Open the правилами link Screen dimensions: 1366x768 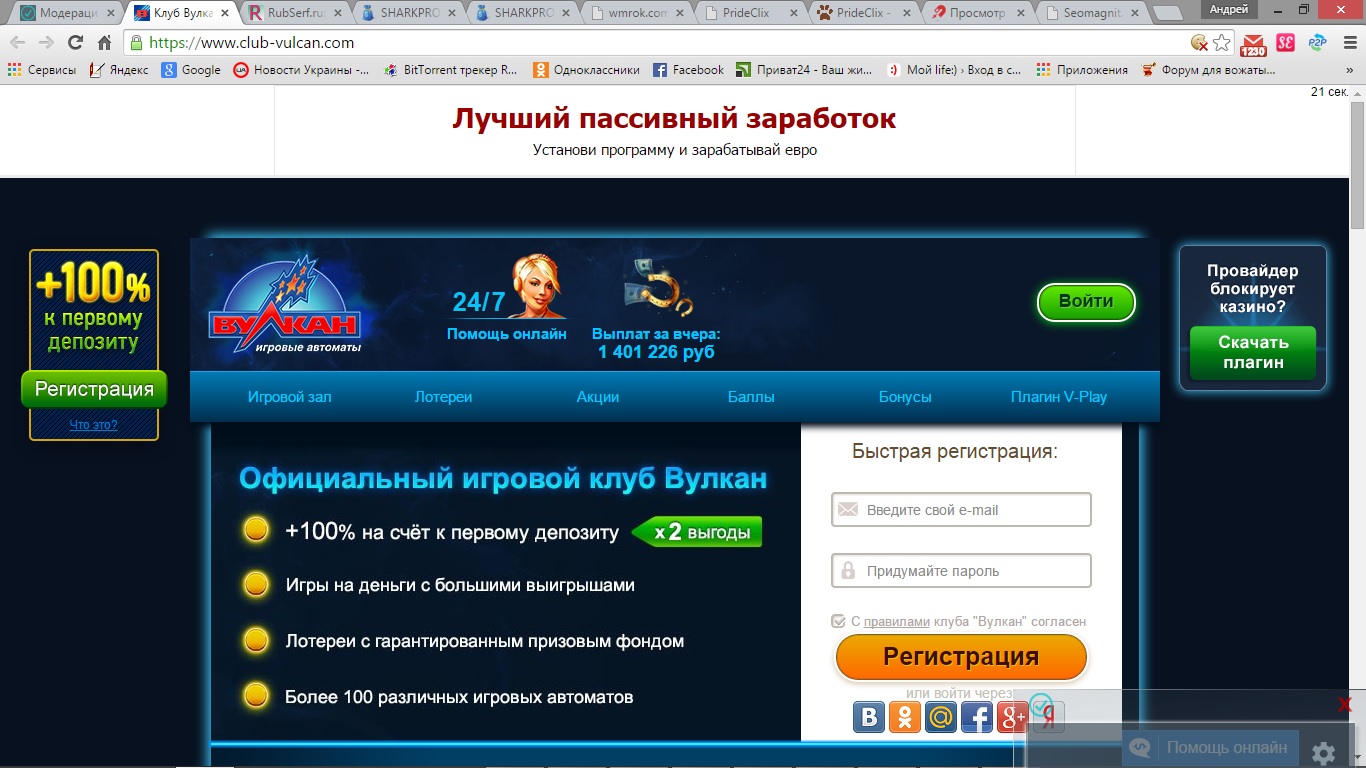tap(897, 621)
